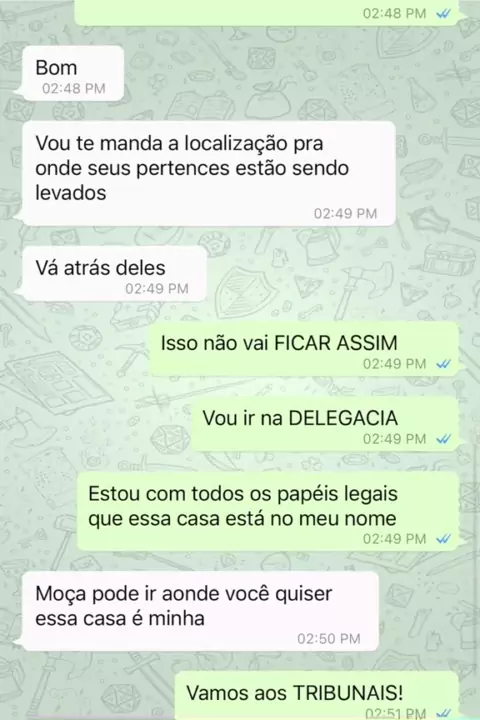The height and width of the screenshot is (720, 480).
Task: Click read-receipt checkmarks on 'DELEGACIA' message
Action: point(443,439)
